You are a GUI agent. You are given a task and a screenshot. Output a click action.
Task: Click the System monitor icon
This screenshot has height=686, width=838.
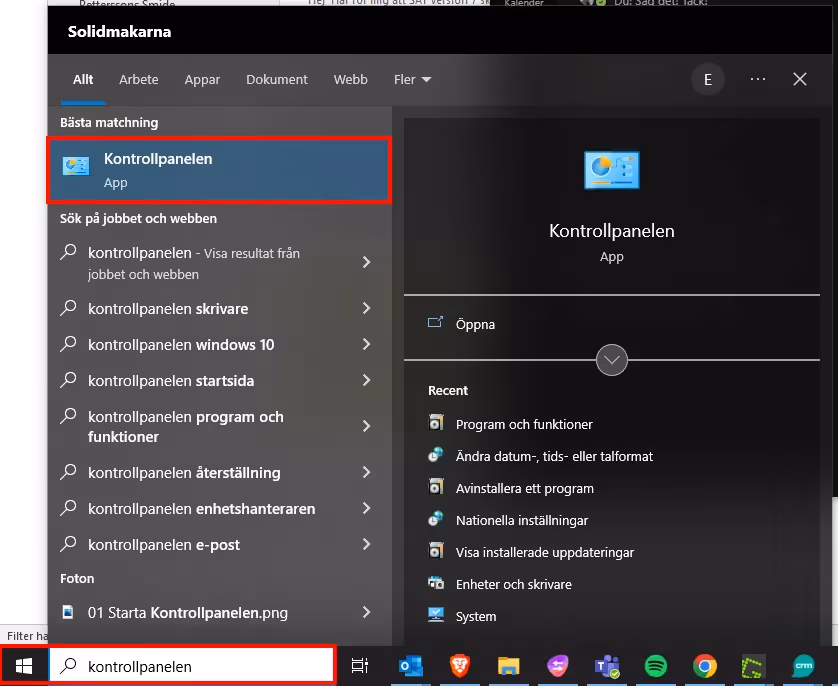point(436,615)
